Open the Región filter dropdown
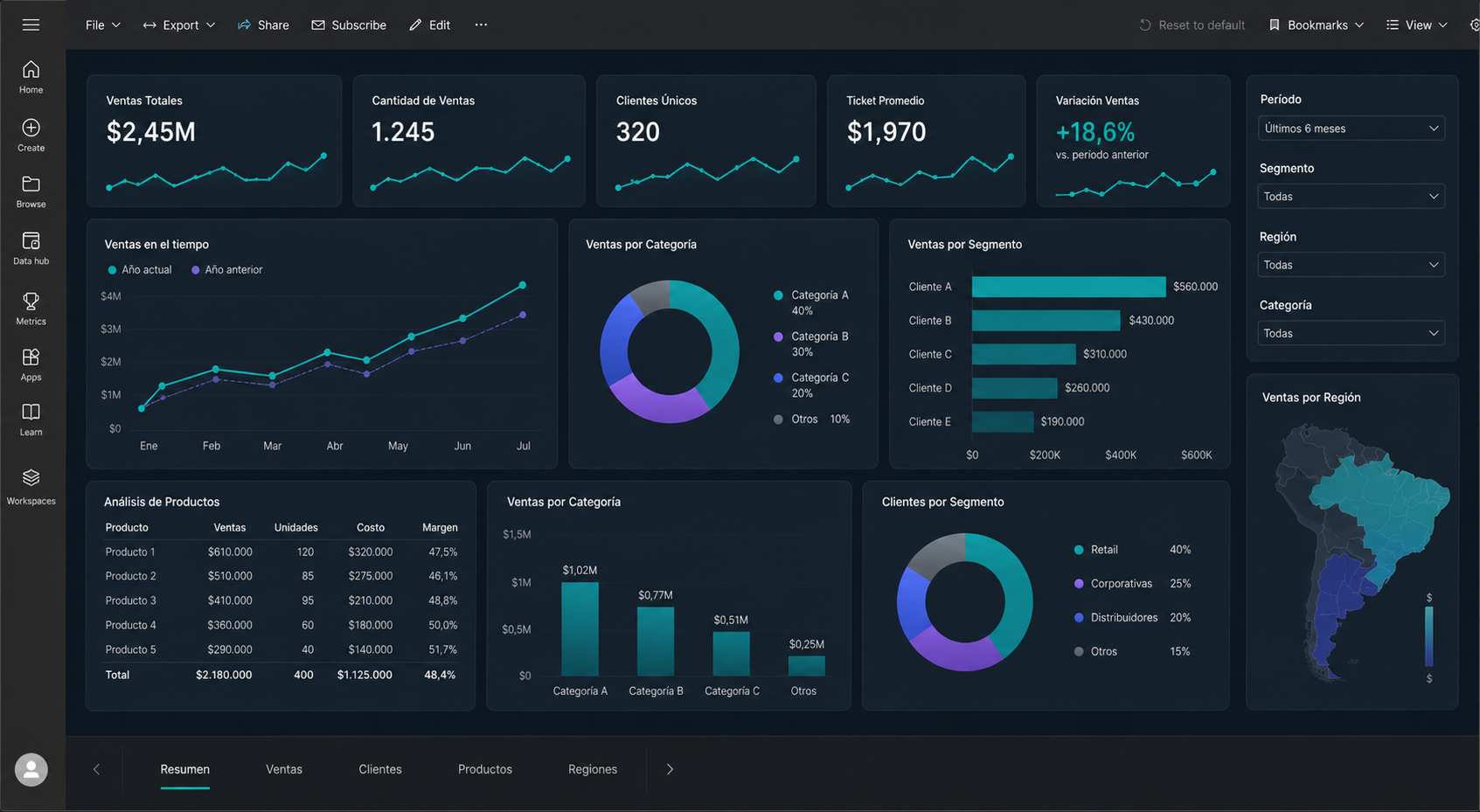 (1351, 265)
